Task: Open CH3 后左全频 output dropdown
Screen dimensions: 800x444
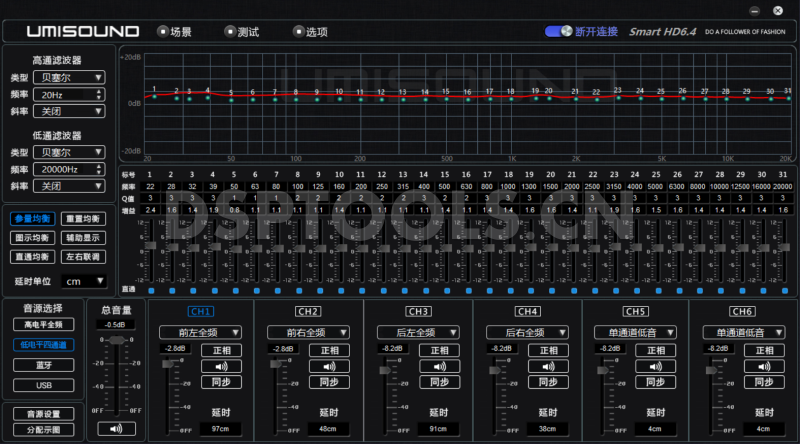Action: 418,333
